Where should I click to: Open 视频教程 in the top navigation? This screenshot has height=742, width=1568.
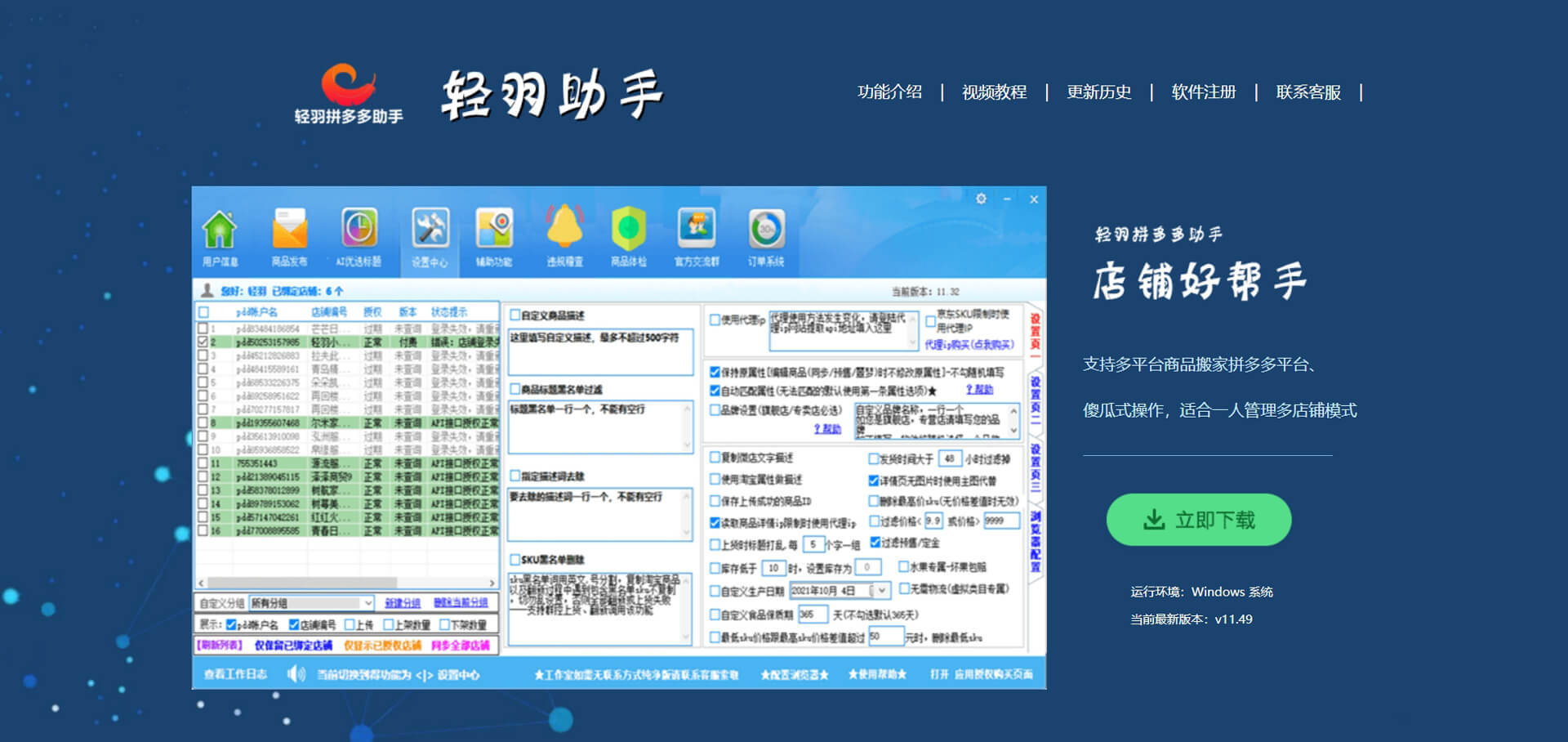click(994, 92)
